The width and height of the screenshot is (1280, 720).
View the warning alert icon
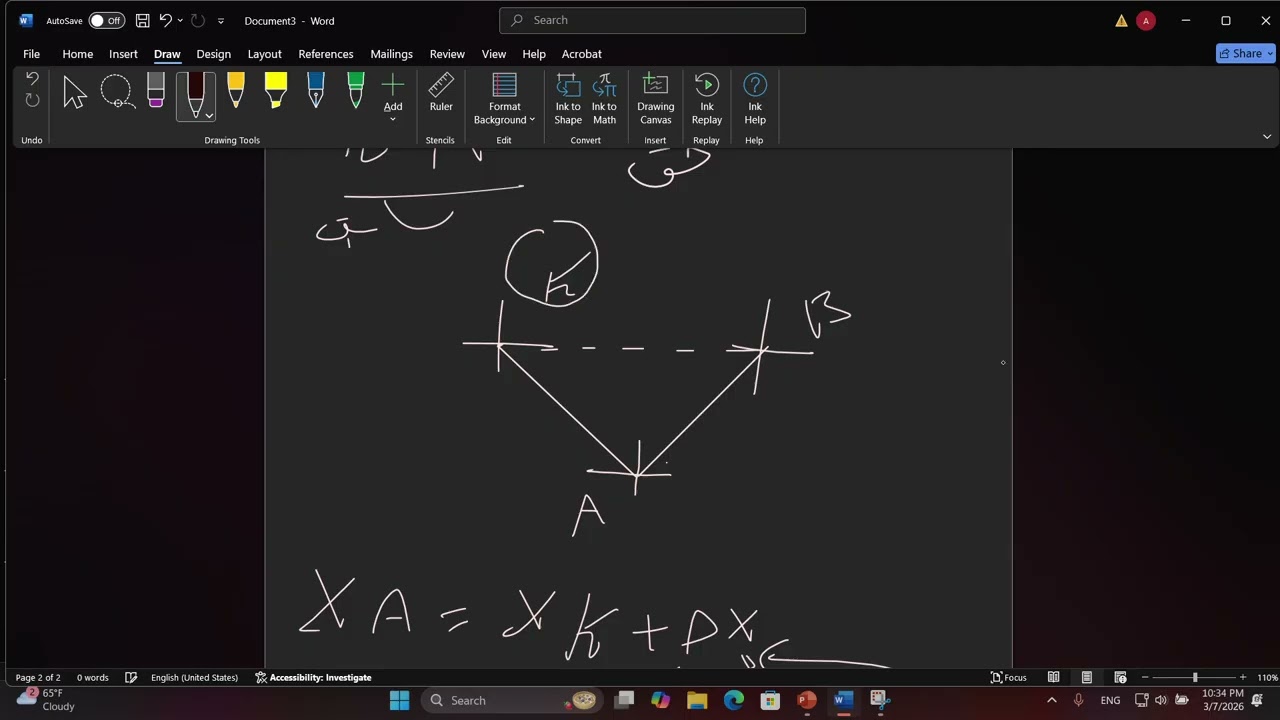click(x=1121, y=21)
